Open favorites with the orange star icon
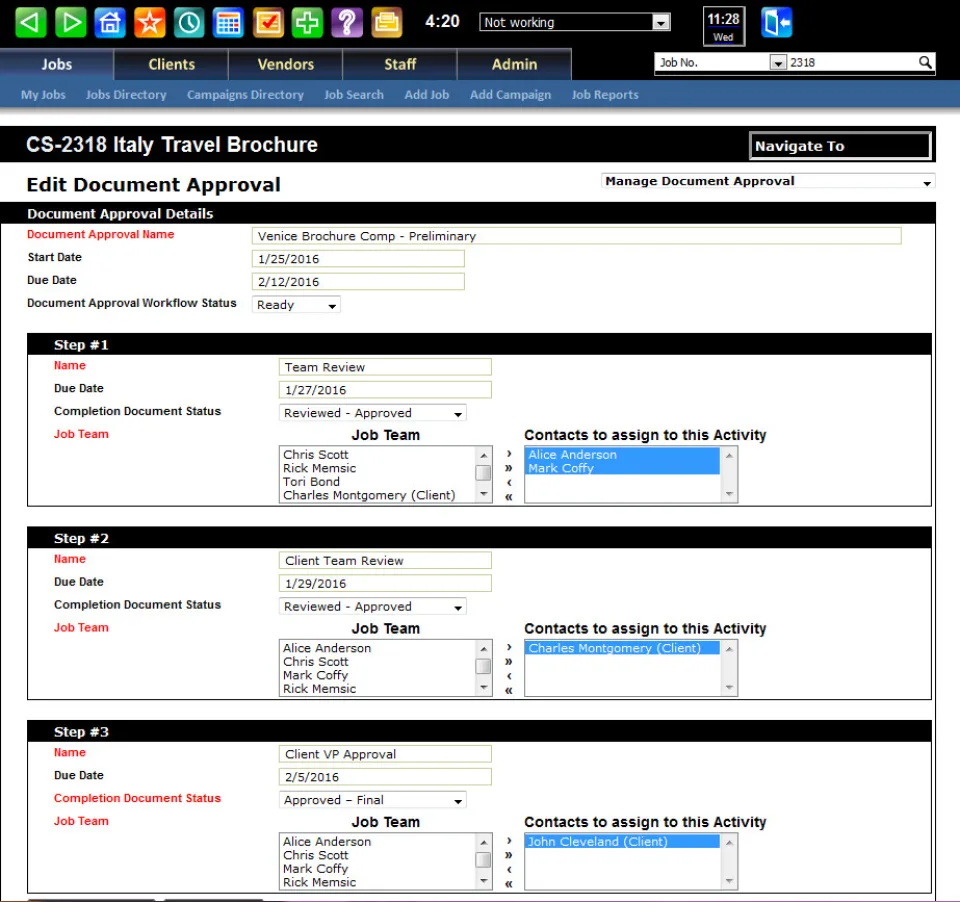Screen dimensions: 960x902 pyautogui.click(x=149, y=23)
